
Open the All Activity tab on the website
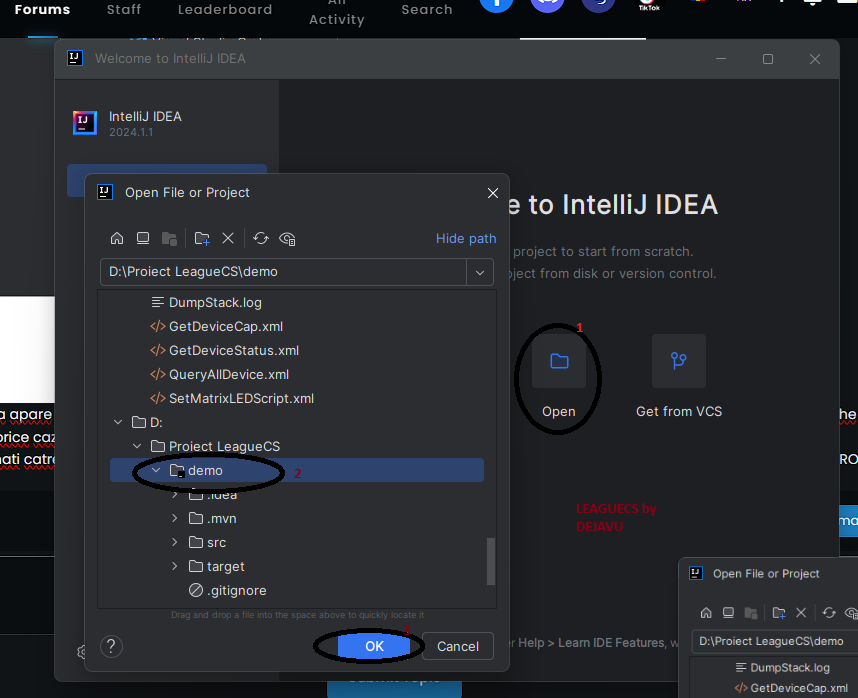point(337,13)
